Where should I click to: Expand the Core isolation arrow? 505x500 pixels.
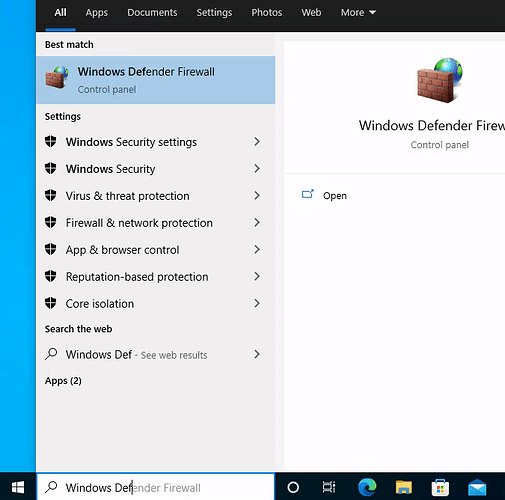tap(257, 303)
